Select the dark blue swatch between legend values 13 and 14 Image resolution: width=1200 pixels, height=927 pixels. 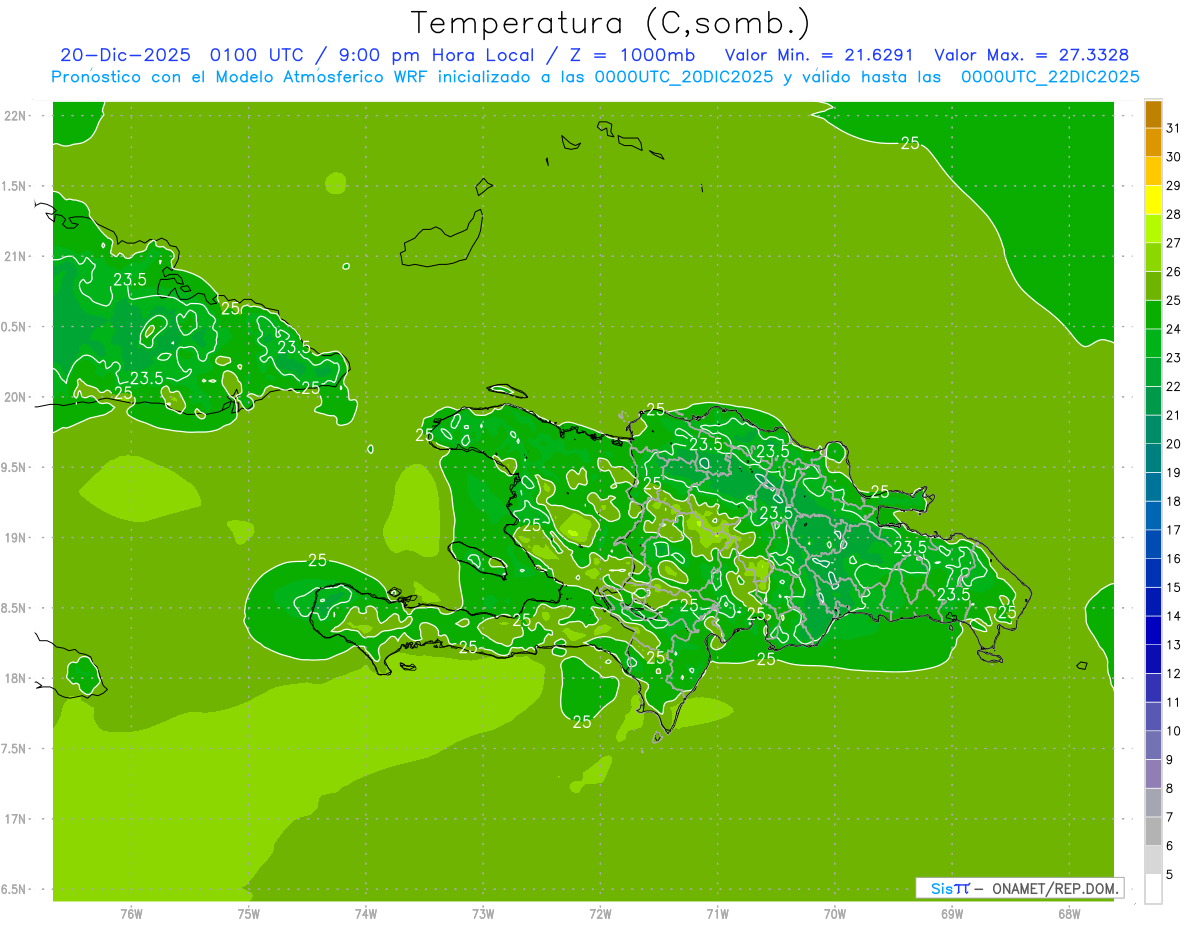pos(1153,630)
